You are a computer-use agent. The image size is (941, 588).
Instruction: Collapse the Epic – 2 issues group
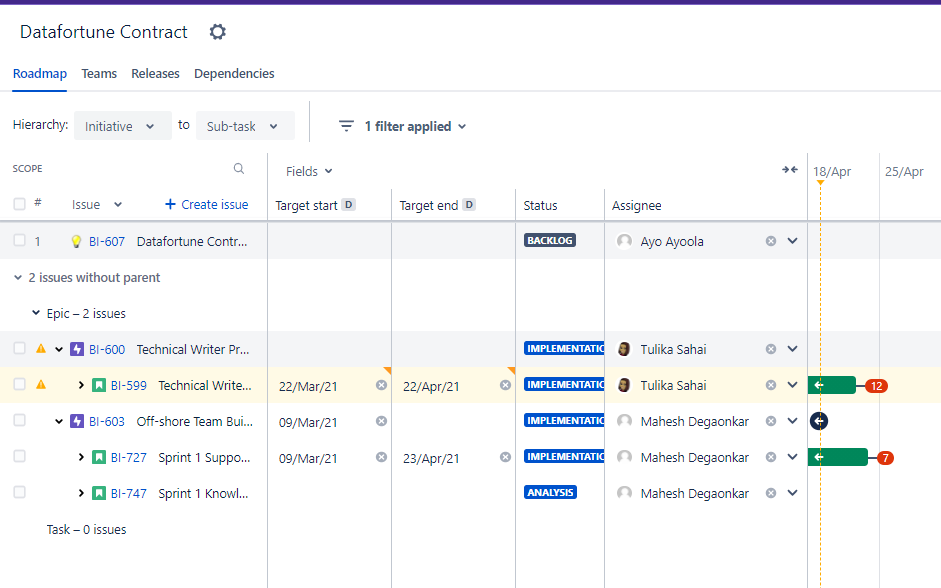(x=36, y=313)
